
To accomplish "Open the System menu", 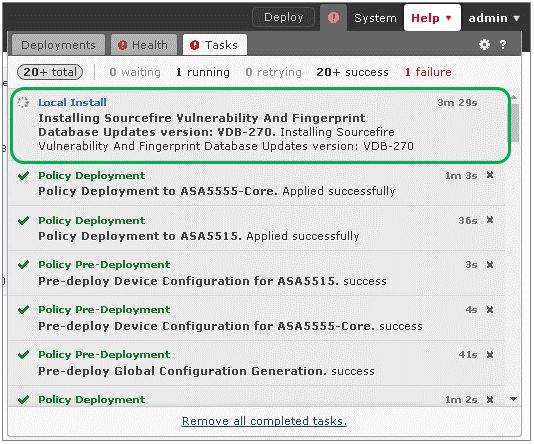I will 375,18.
